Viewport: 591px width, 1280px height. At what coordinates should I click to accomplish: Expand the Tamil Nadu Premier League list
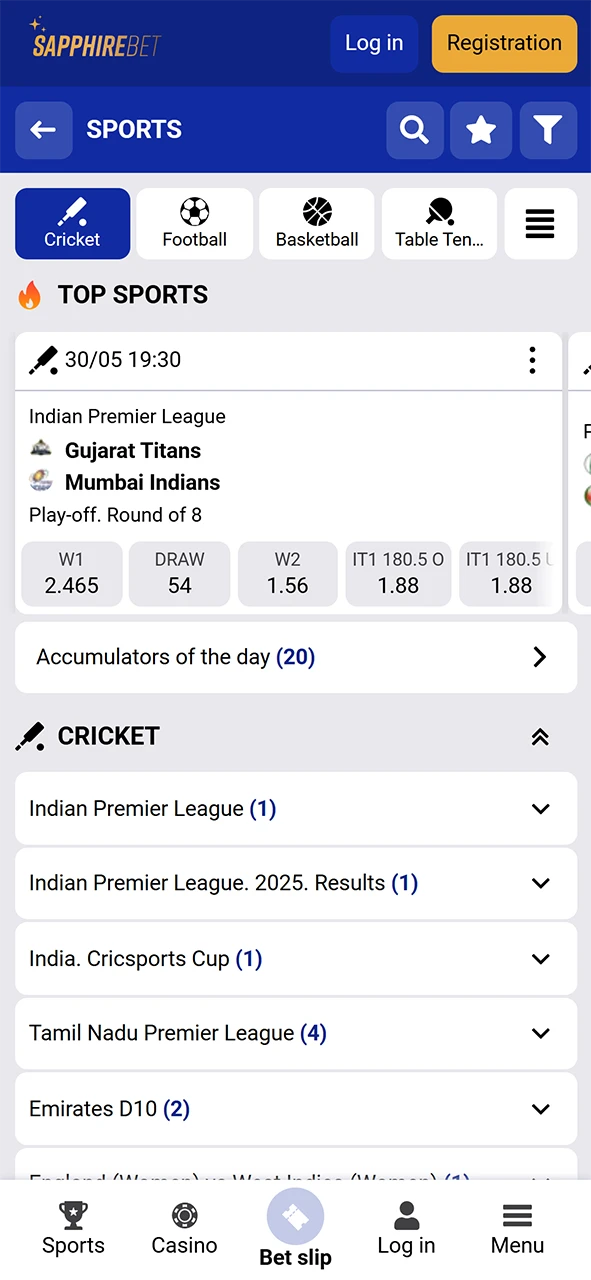(295, 1033)
